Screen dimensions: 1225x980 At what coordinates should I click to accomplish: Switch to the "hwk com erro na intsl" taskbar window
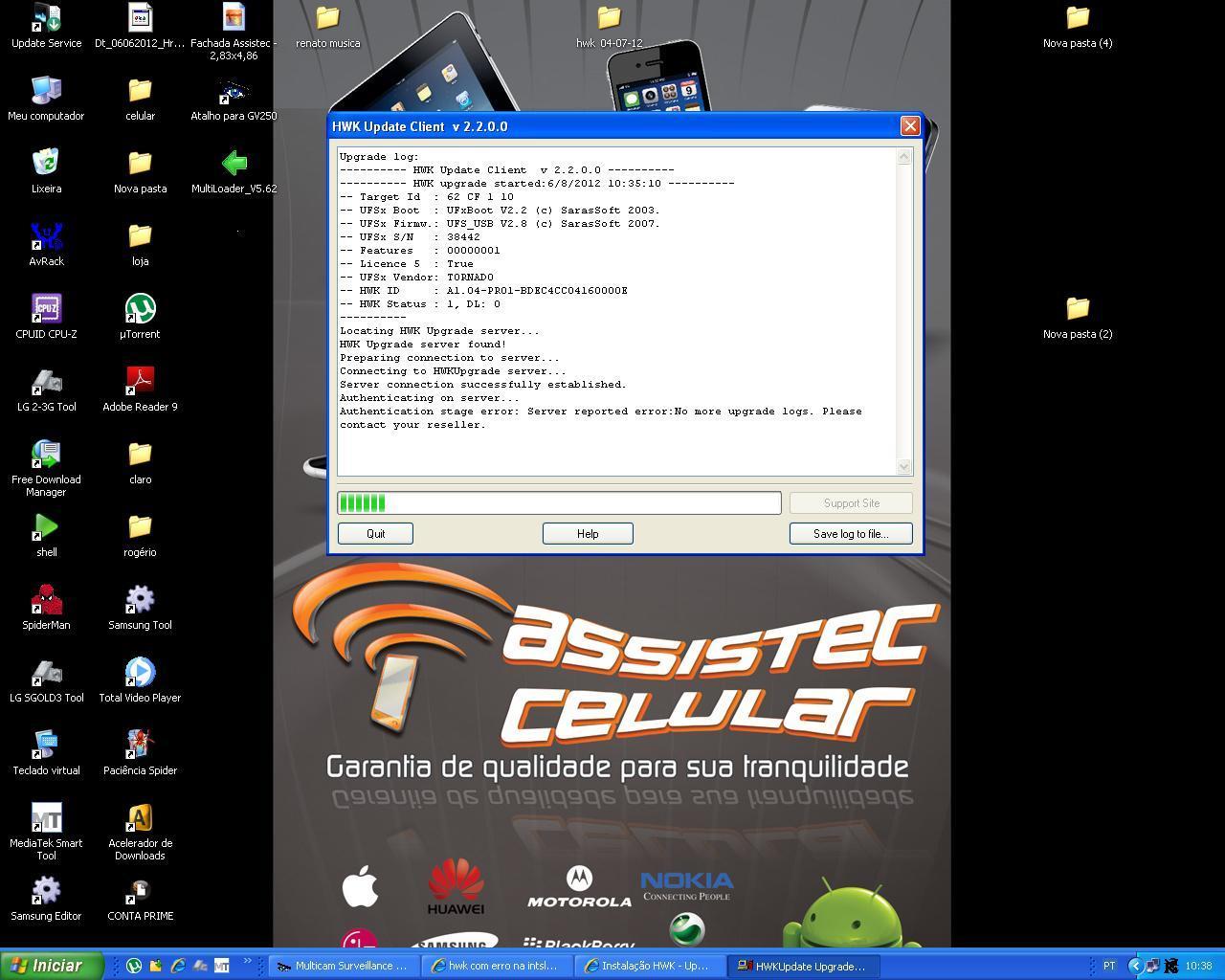coord(496,966)
